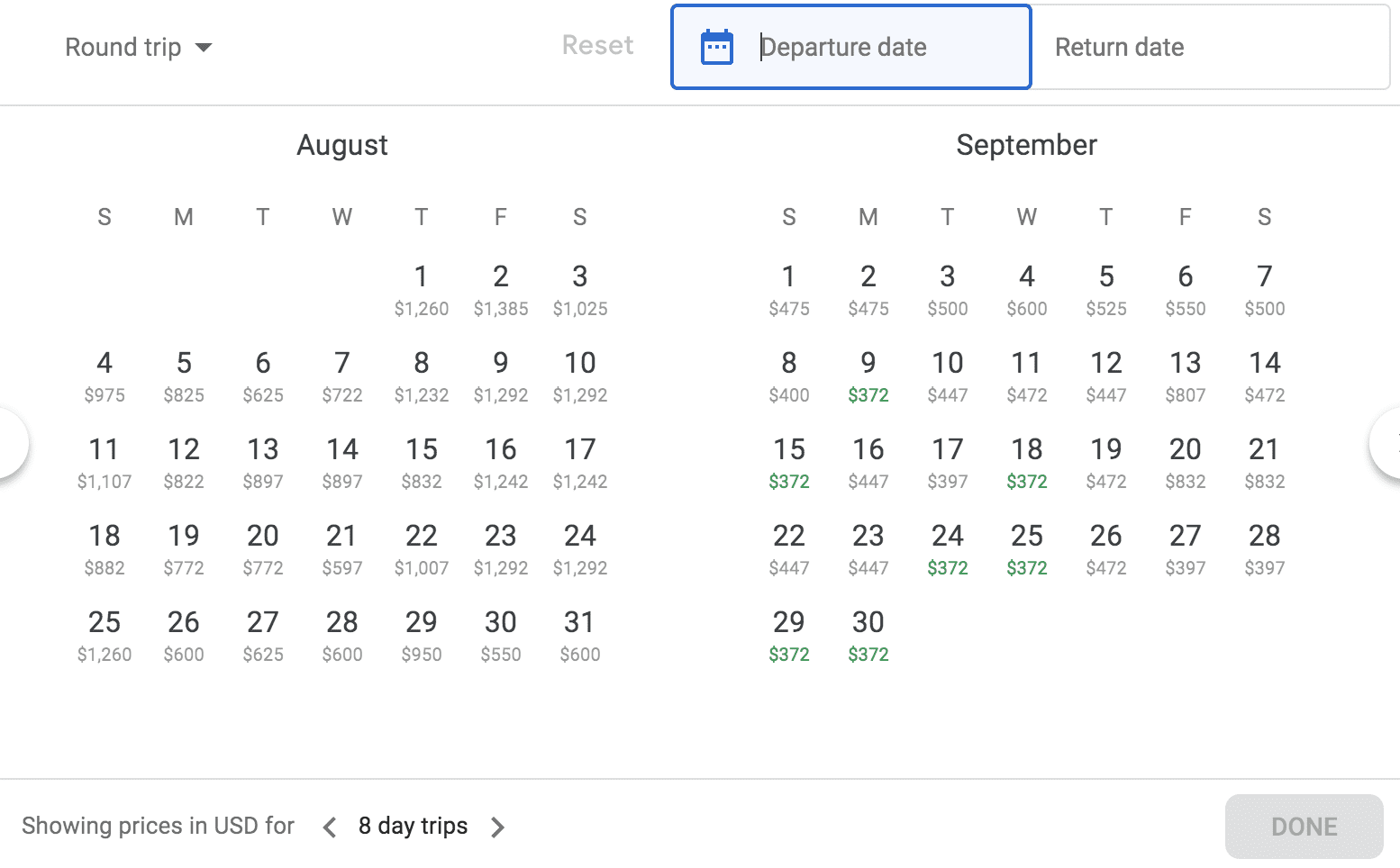This screenshot has width=1400, height=868.
Task: Select September 15 green-priced date
Action: click(x=788, y=461)
